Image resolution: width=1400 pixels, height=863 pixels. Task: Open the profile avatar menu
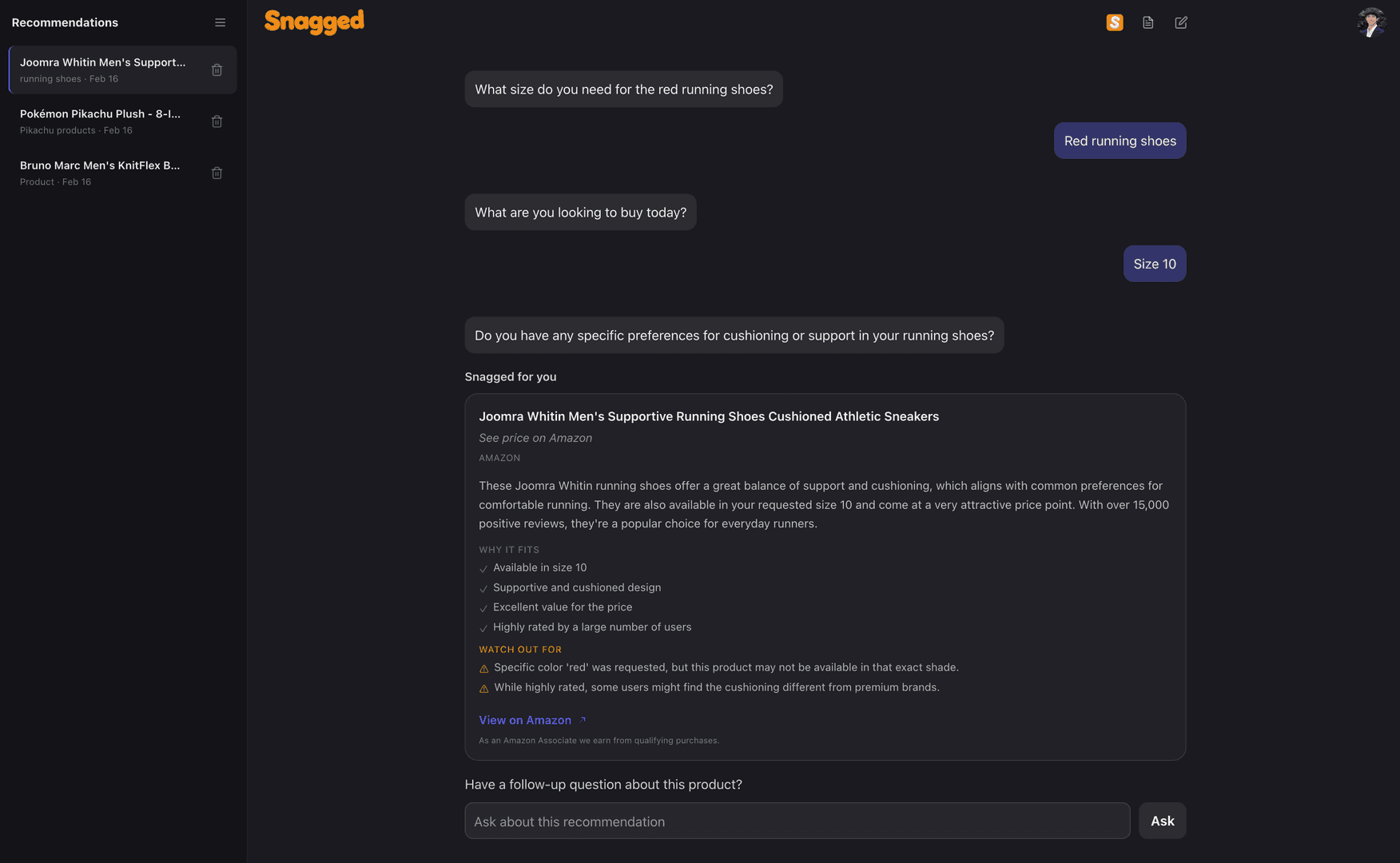[1370, 22]
